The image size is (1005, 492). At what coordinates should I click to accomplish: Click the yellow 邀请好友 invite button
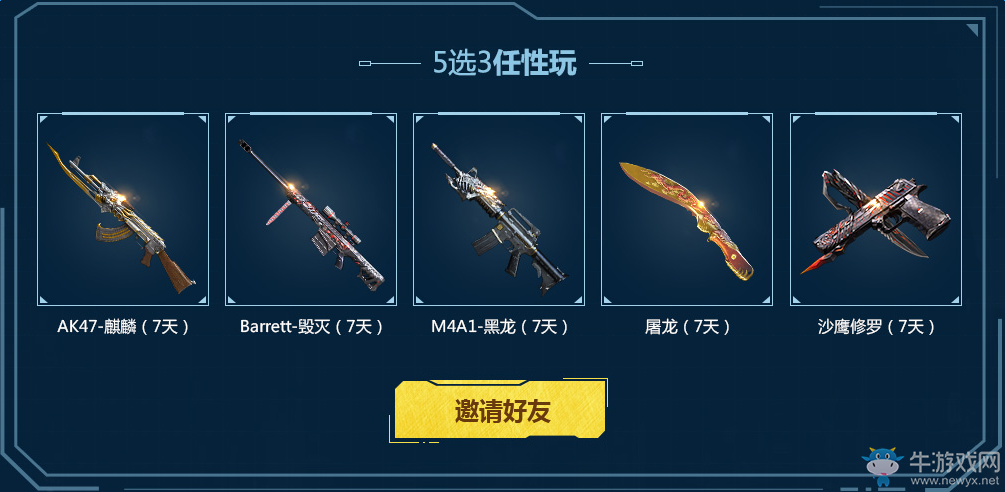click(500, 410)
